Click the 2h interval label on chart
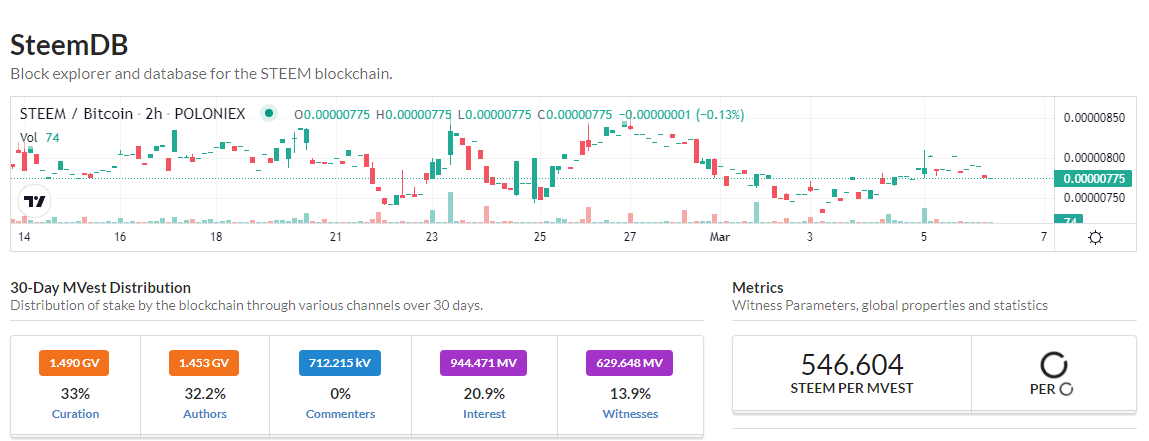This screenshot has height=441, width=1149. (x=154, y=114)
